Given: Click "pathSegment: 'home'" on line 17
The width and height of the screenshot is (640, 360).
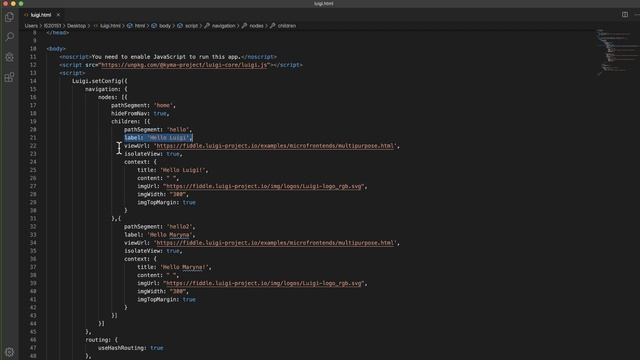Looking at the screenshot, I should [x=143, y=105].
